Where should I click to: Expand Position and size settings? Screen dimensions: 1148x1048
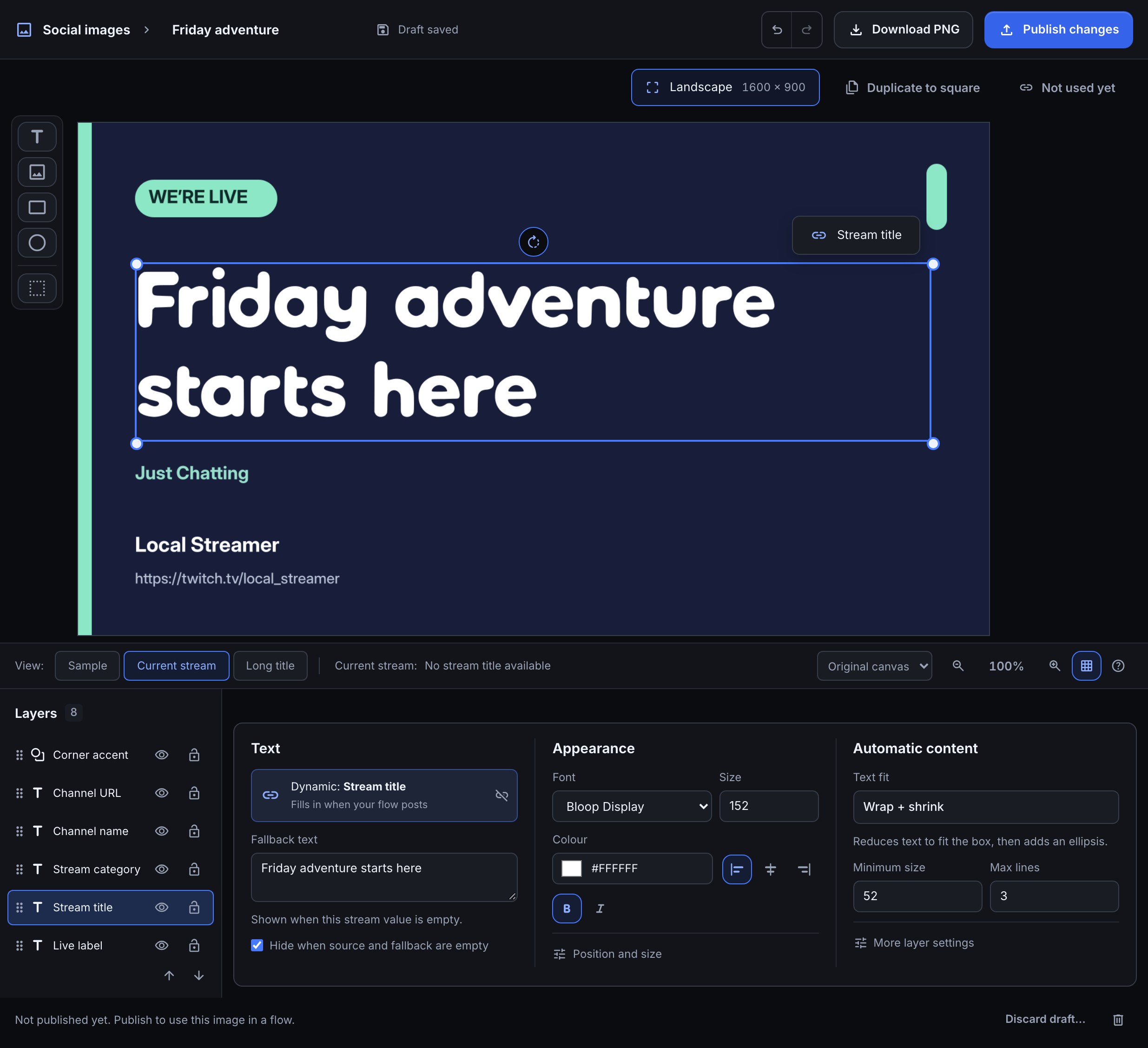click(607, 954)
